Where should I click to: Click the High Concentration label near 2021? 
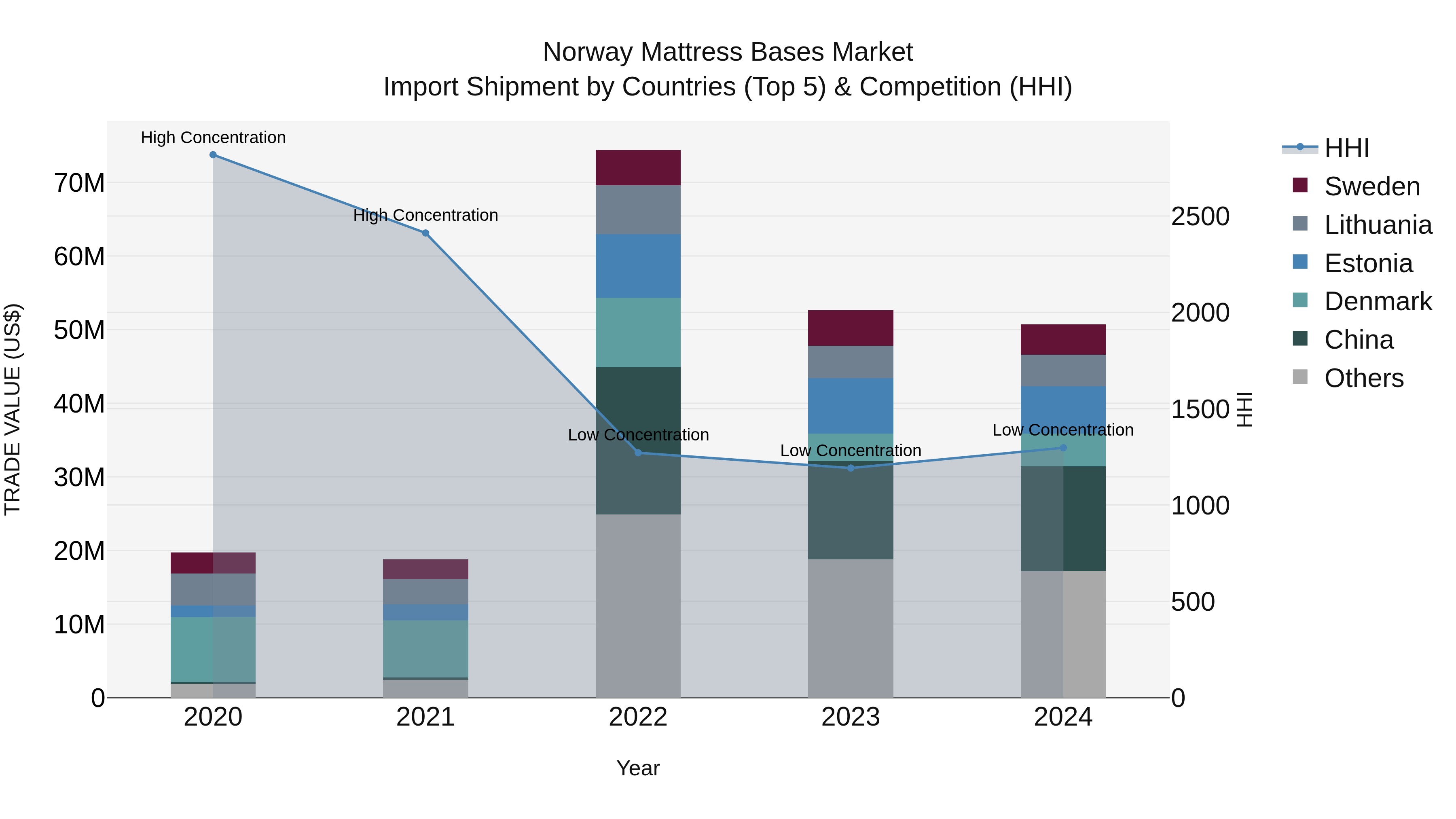(425, 215)
